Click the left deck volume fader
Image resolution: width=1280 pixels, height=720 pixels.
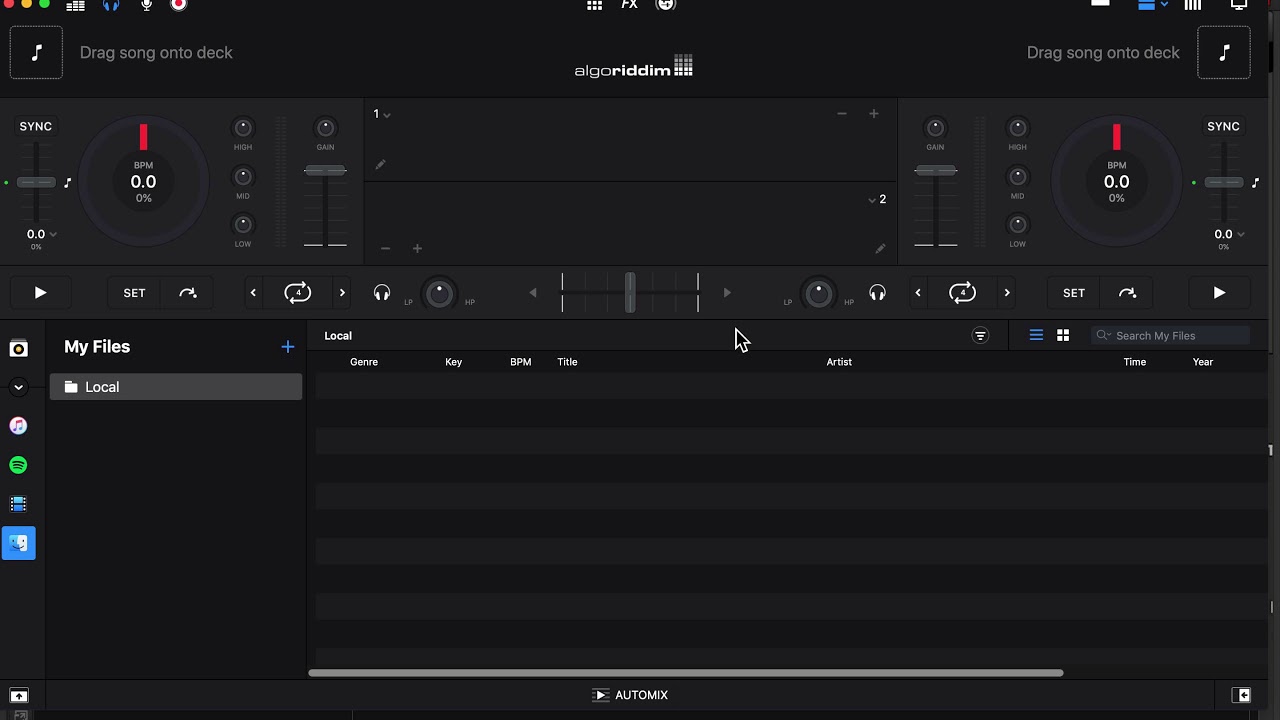[325, 171]
